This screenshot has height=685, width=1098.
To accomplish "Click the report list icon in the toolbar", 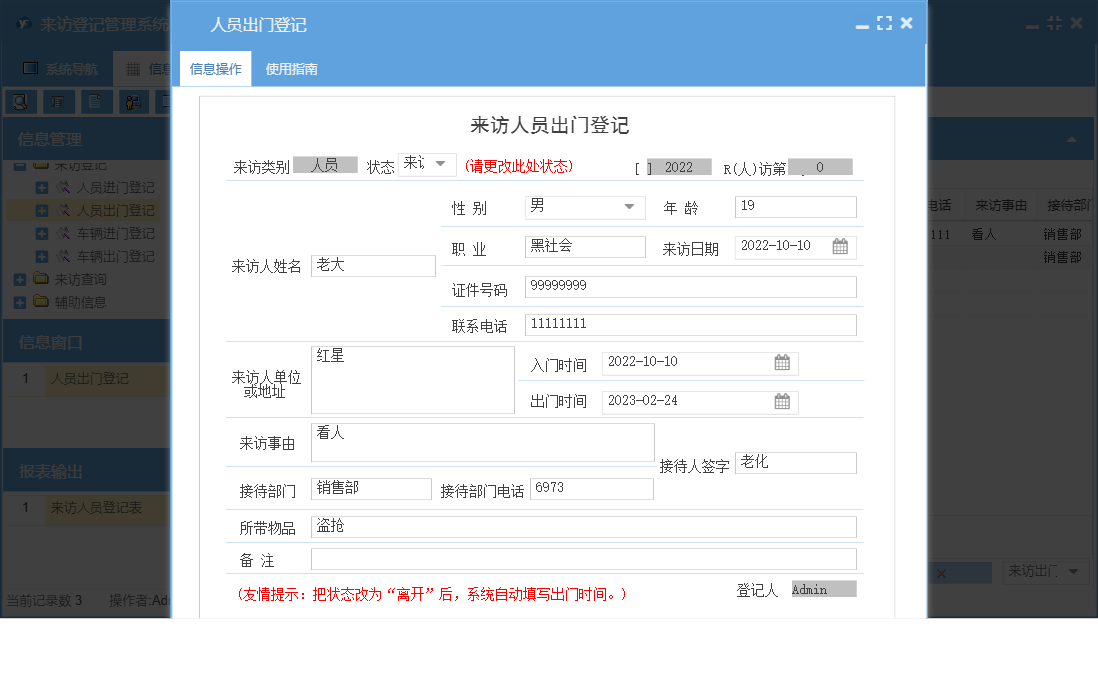I will (x=57, y=101).
